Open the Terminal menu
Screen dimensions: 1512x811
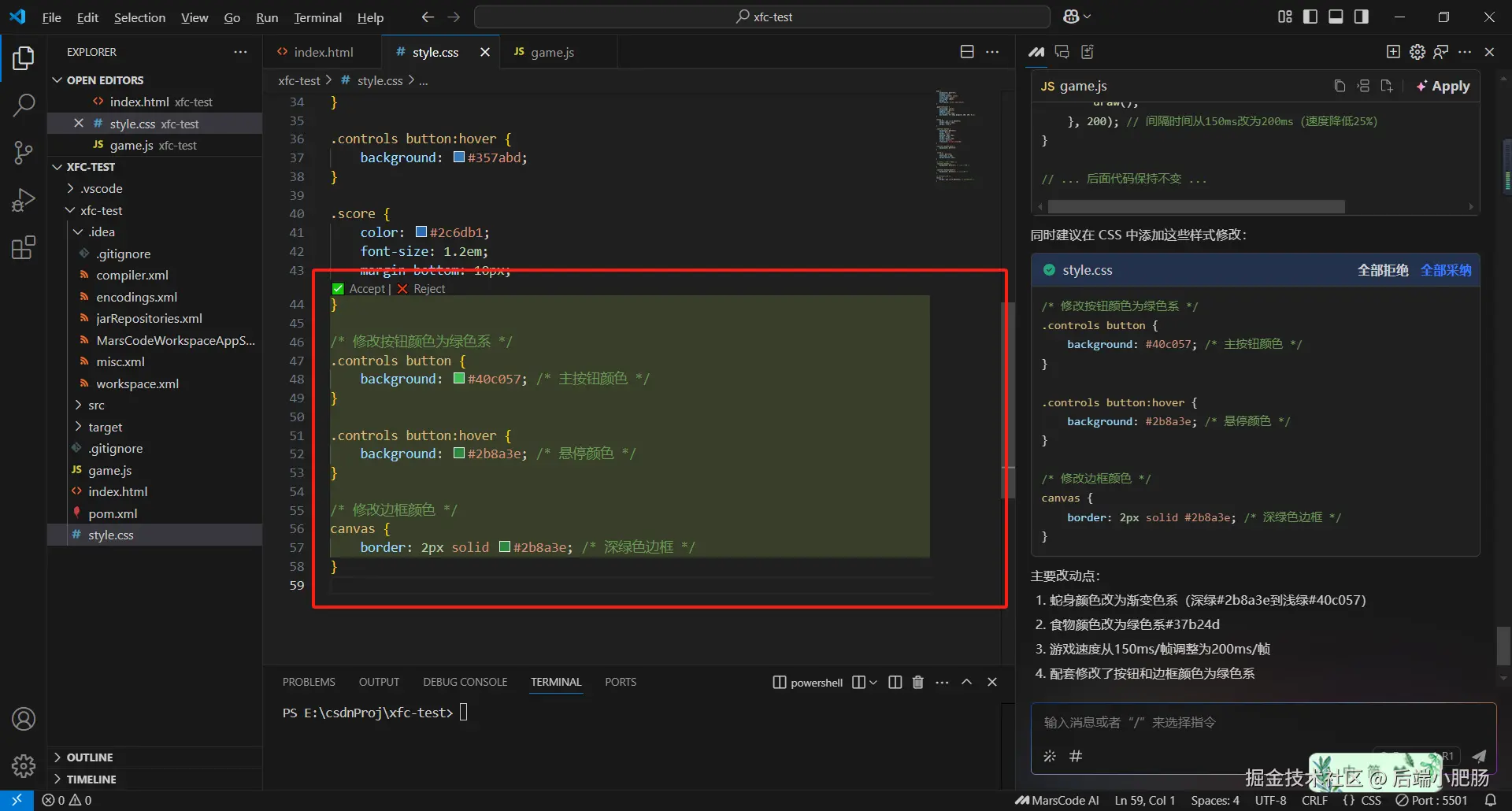click(317, 17)
